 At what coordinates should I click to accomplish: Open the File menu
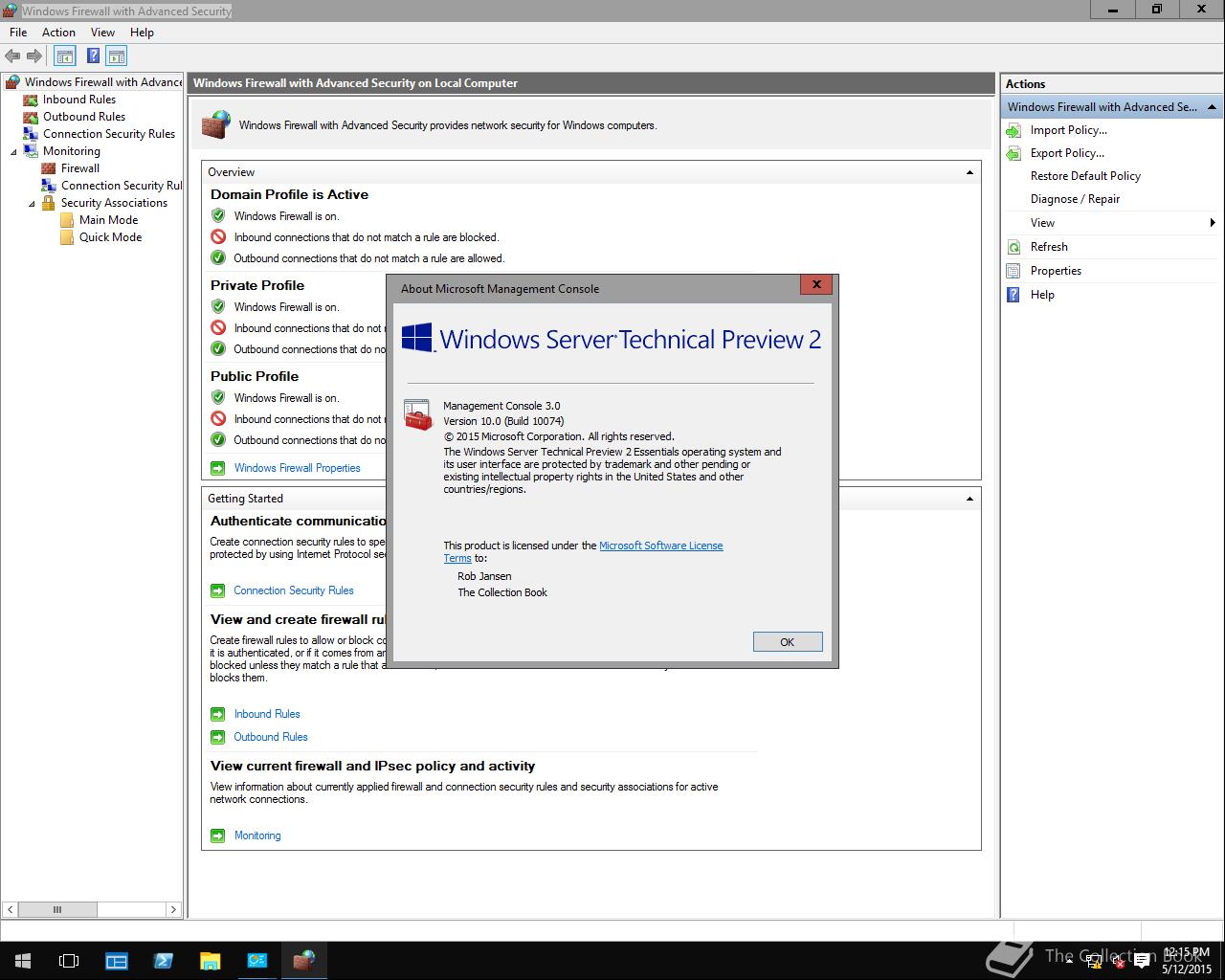pyautogui.click(x=18, y=33)
